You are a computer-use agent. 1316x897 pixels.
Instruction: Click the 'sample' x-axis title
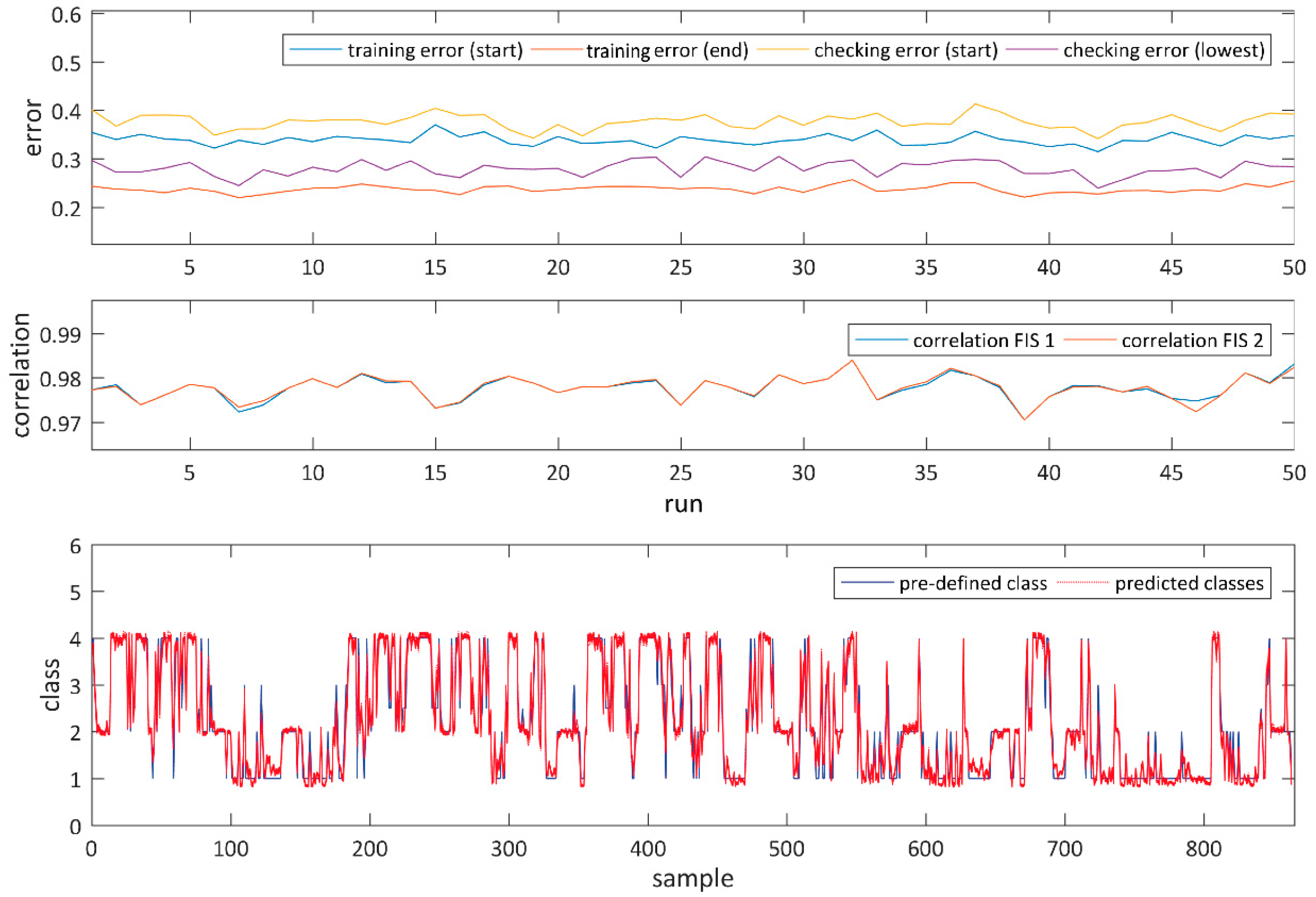point(693,878)
